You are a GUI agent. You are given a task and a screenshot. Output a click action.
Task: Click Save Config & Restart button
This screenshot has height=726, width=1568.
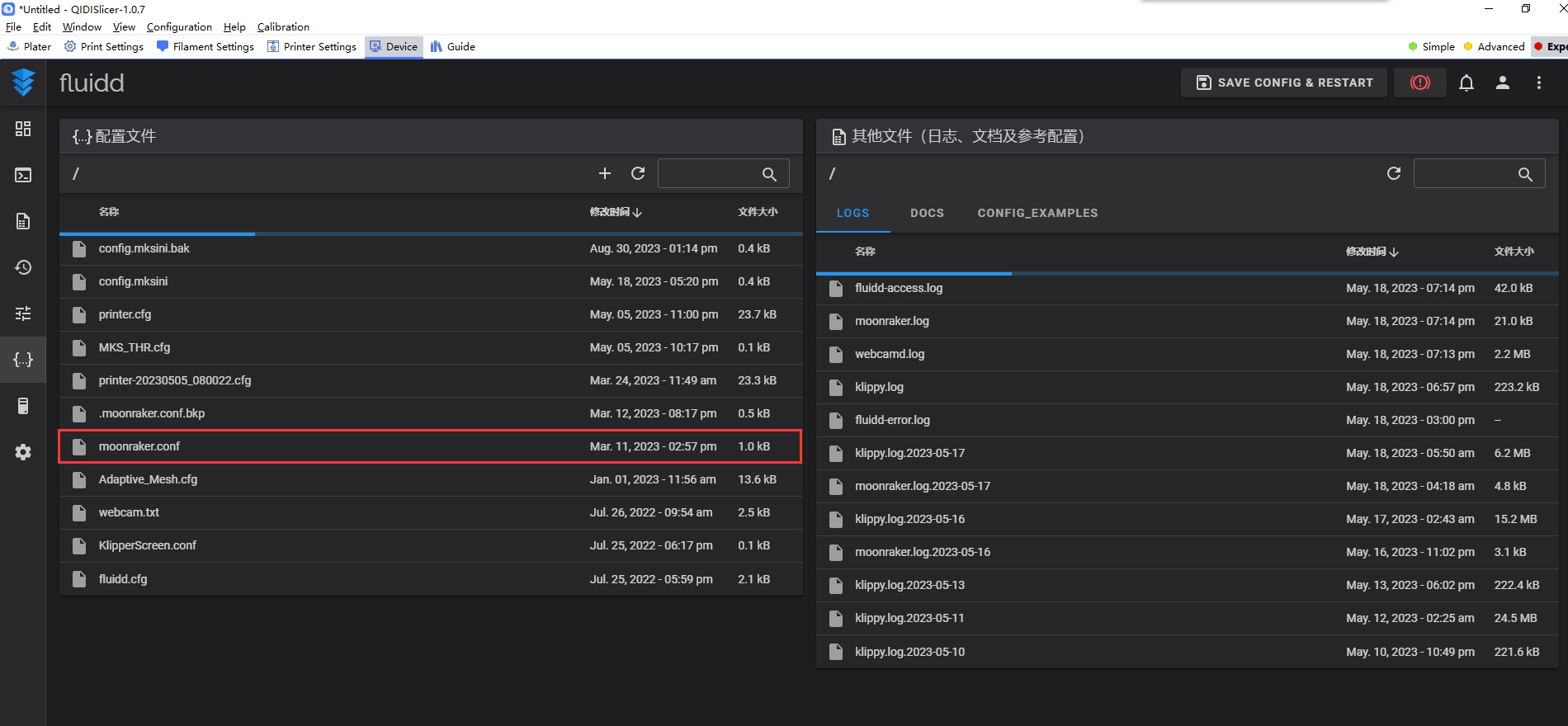point(1283,82)
